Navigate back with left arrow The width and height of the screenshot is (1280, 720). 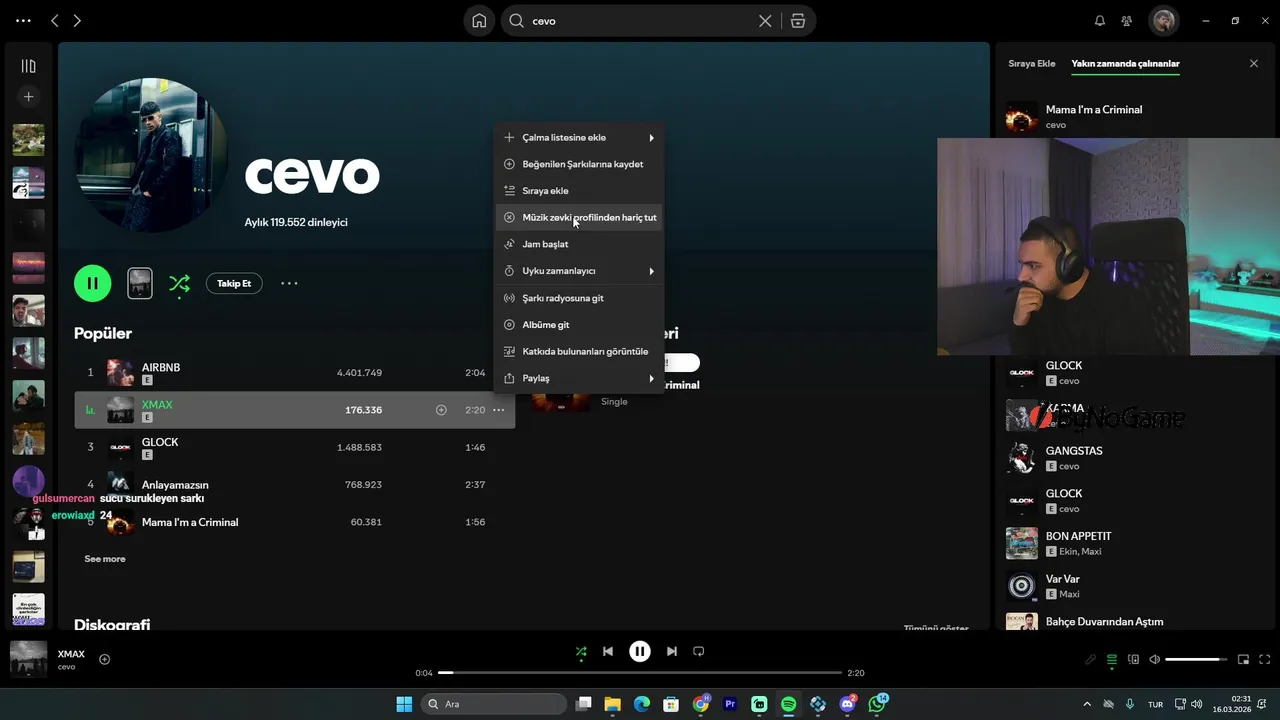coord(55,20)
